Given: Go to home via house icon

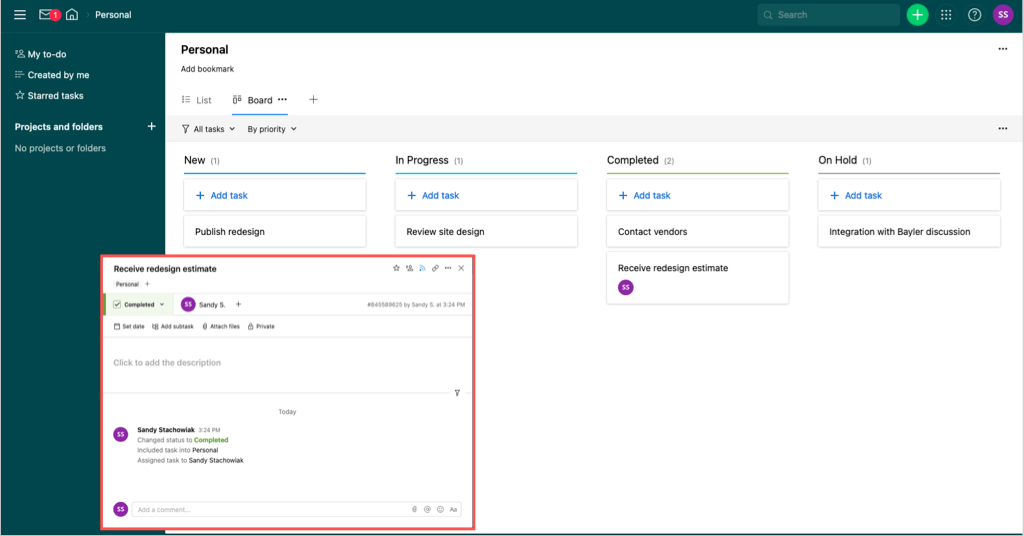Looking at the screenshot, I should [x=72, y=15].
